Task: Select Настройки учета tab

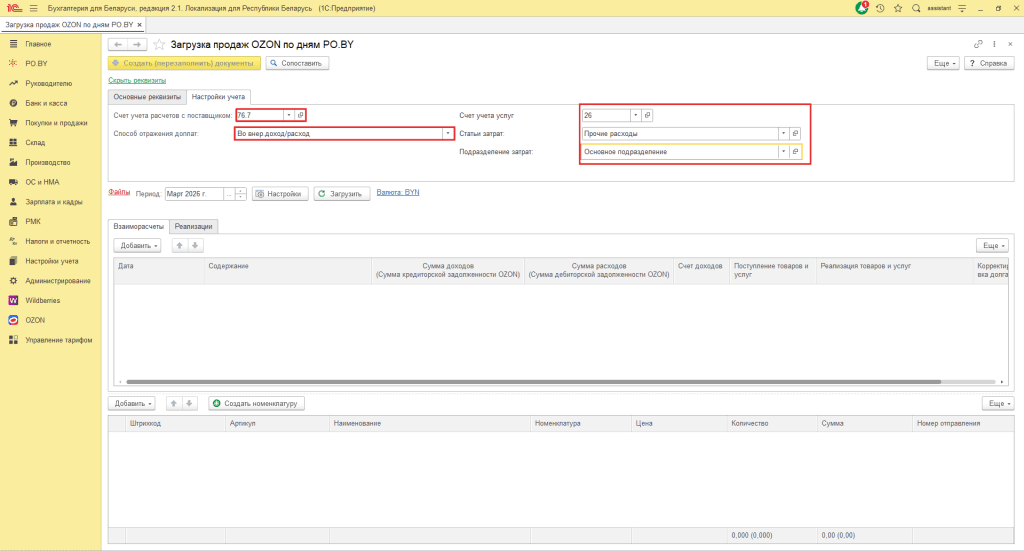Action: (218, 97)
